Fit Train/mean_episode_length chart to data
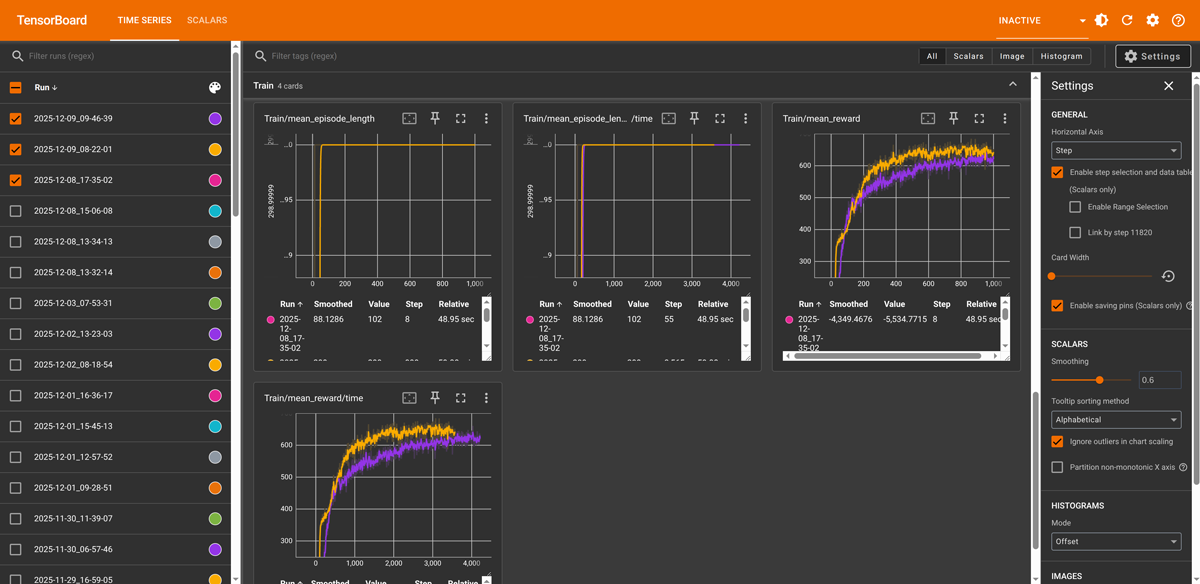 click(x=409, y=118)
